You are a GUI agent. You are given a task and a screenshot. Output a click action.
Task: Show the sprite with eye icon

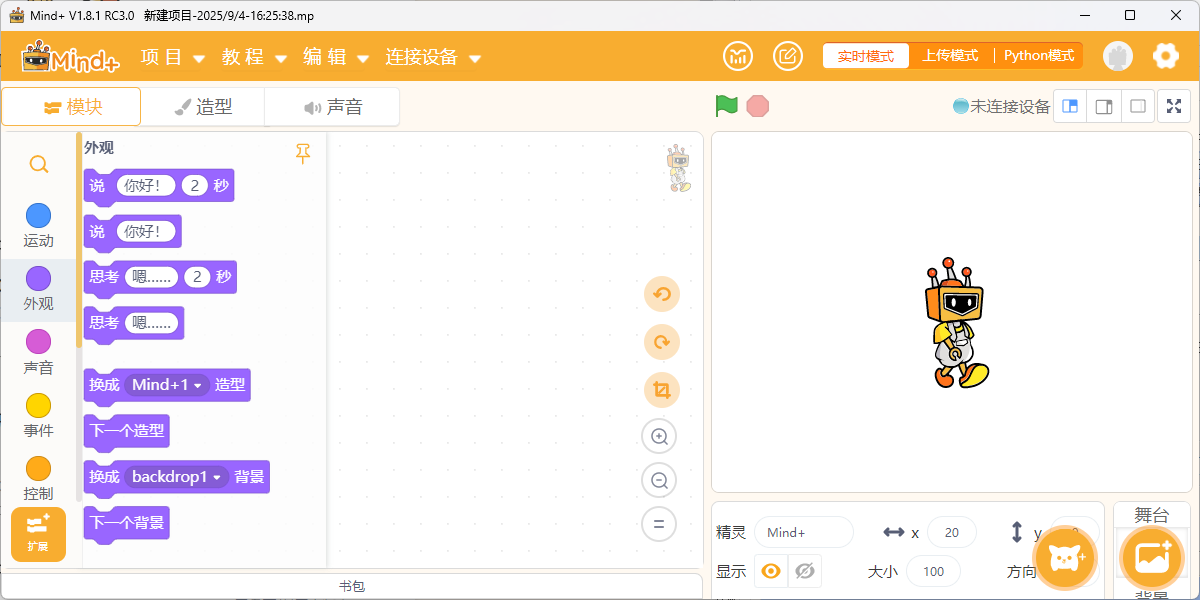click(x=771, y=572)
